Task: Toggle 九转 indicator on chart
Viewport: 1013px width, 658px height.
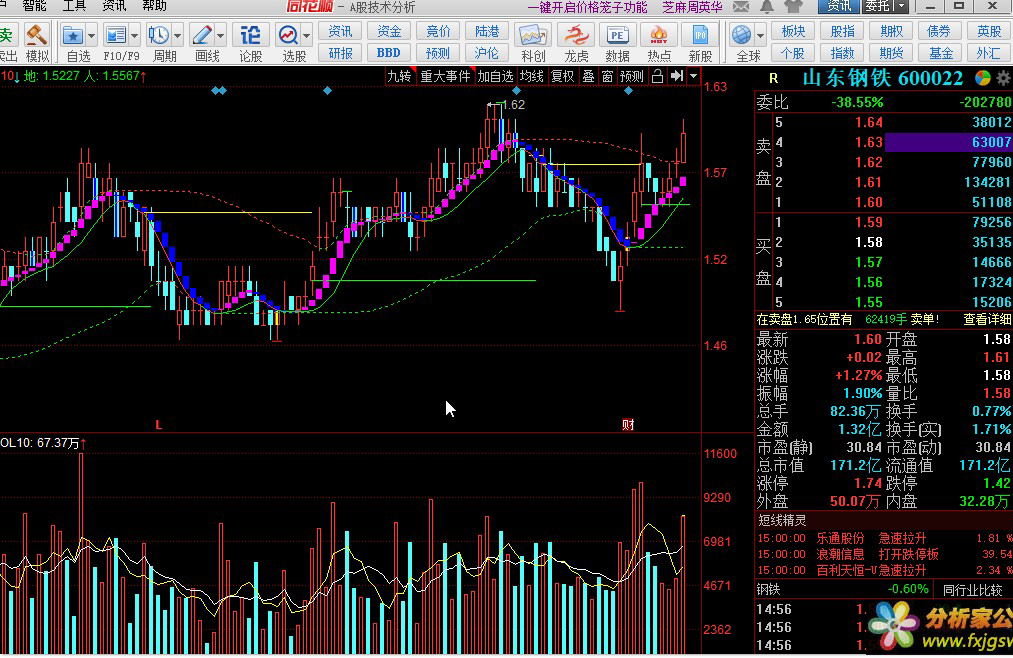Action: (399, 76)
